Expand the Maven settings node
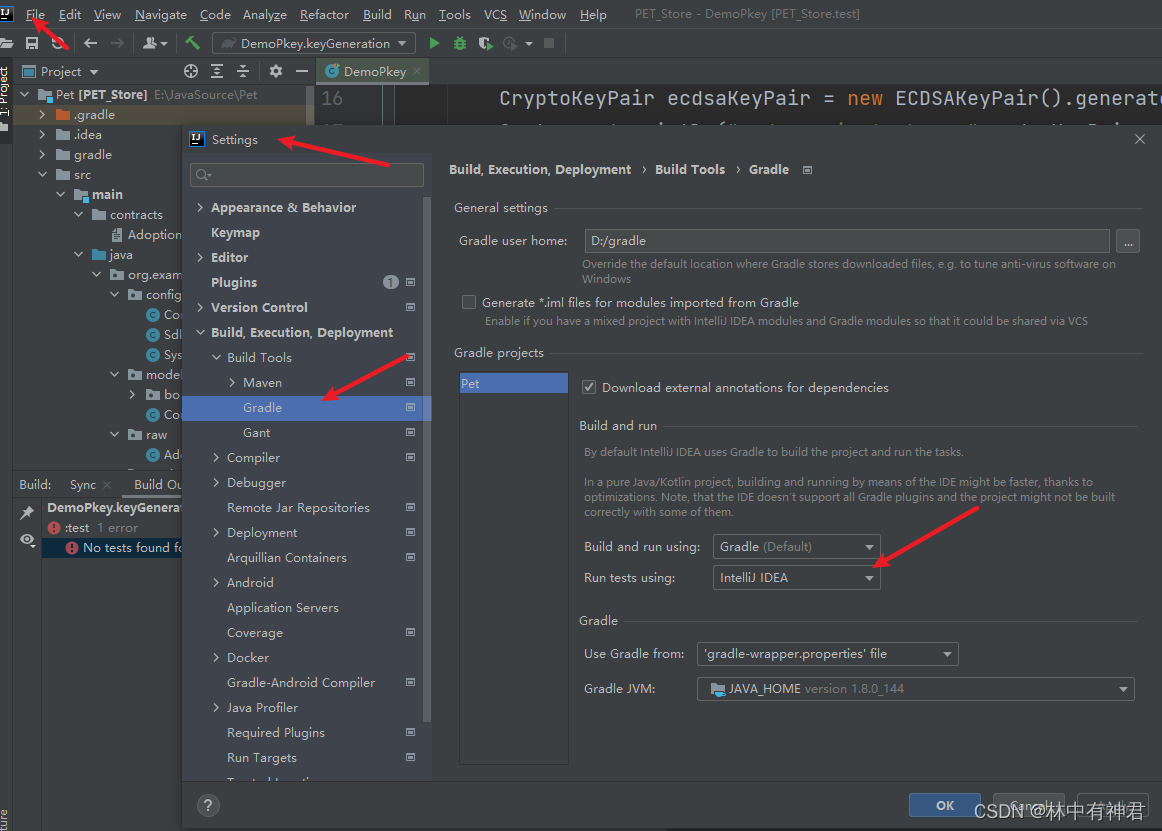Screen dimensions: 1162x831 tap(232, 383)
